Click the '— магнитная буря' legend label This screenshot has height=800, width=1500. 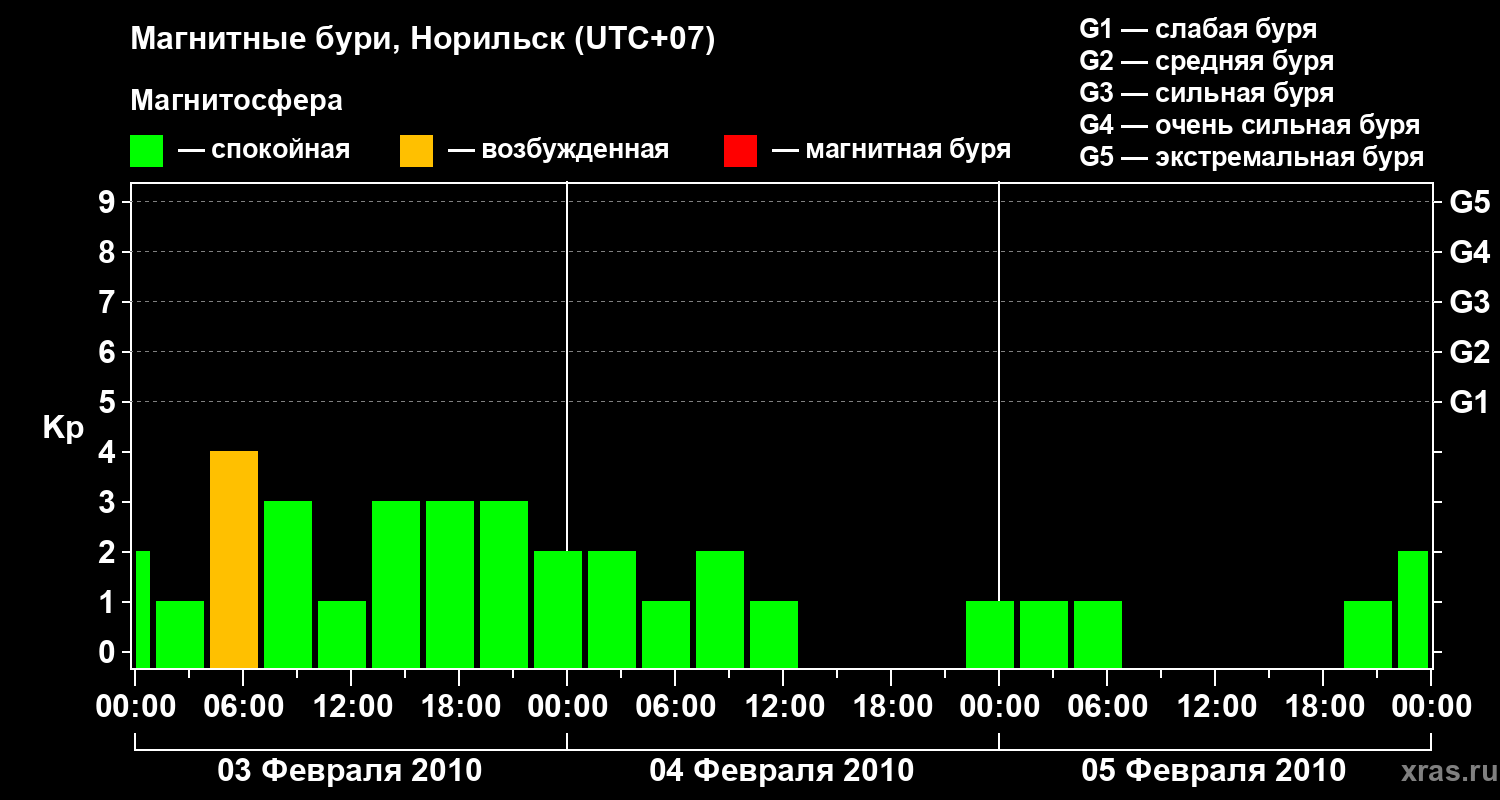click(891, 150)
